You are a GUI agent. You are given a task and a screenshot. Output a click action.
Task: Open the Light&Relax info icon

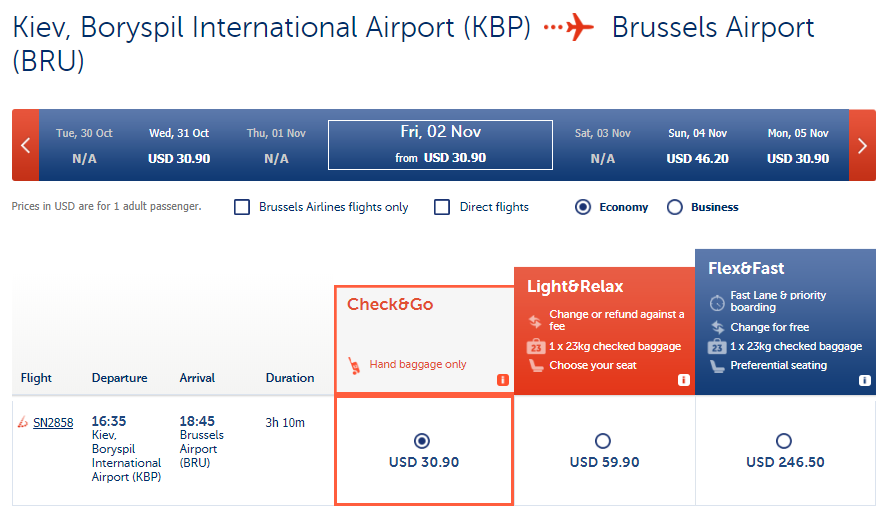[683, 380]
